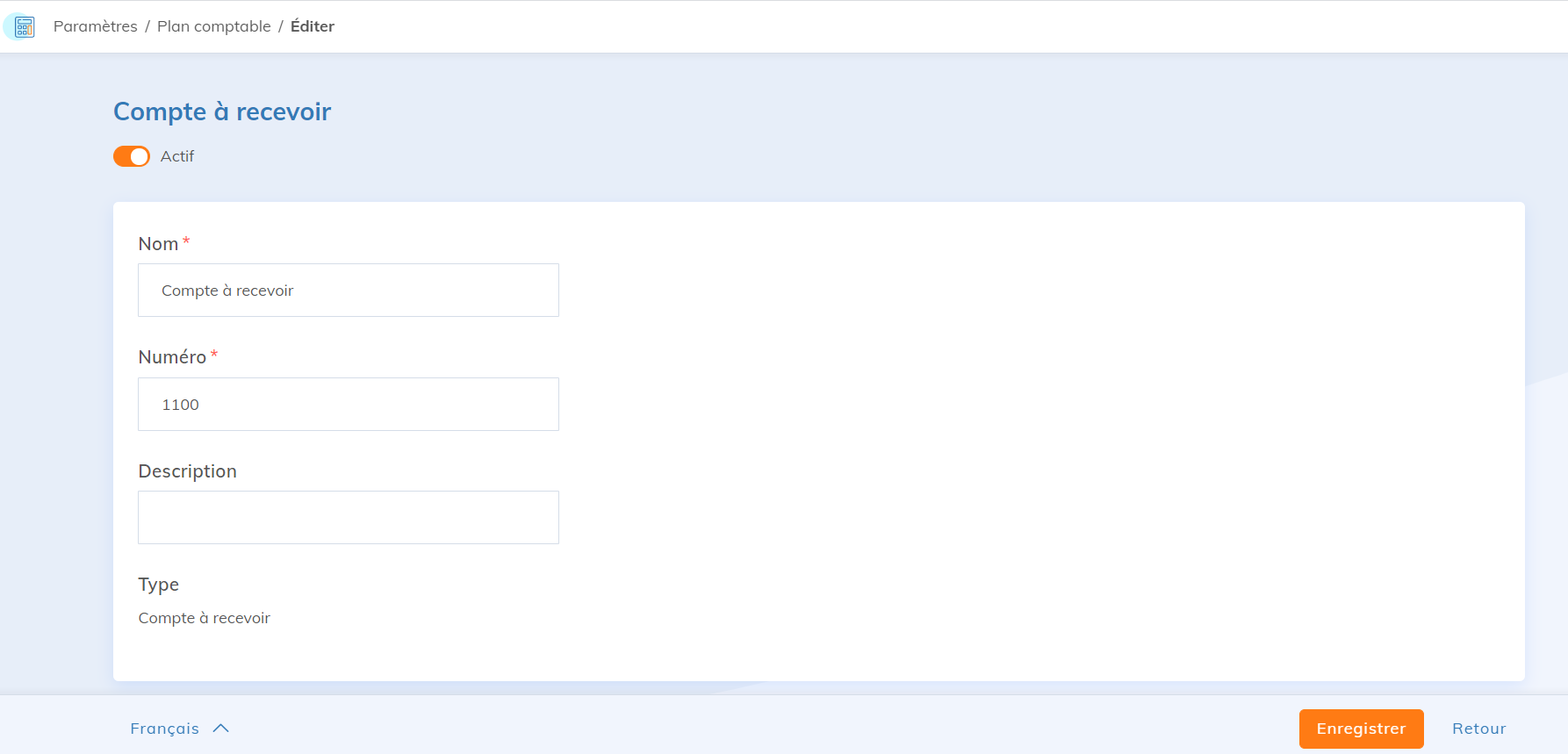
Task: Go back via the Retour link
Action: click(1478, 729)
